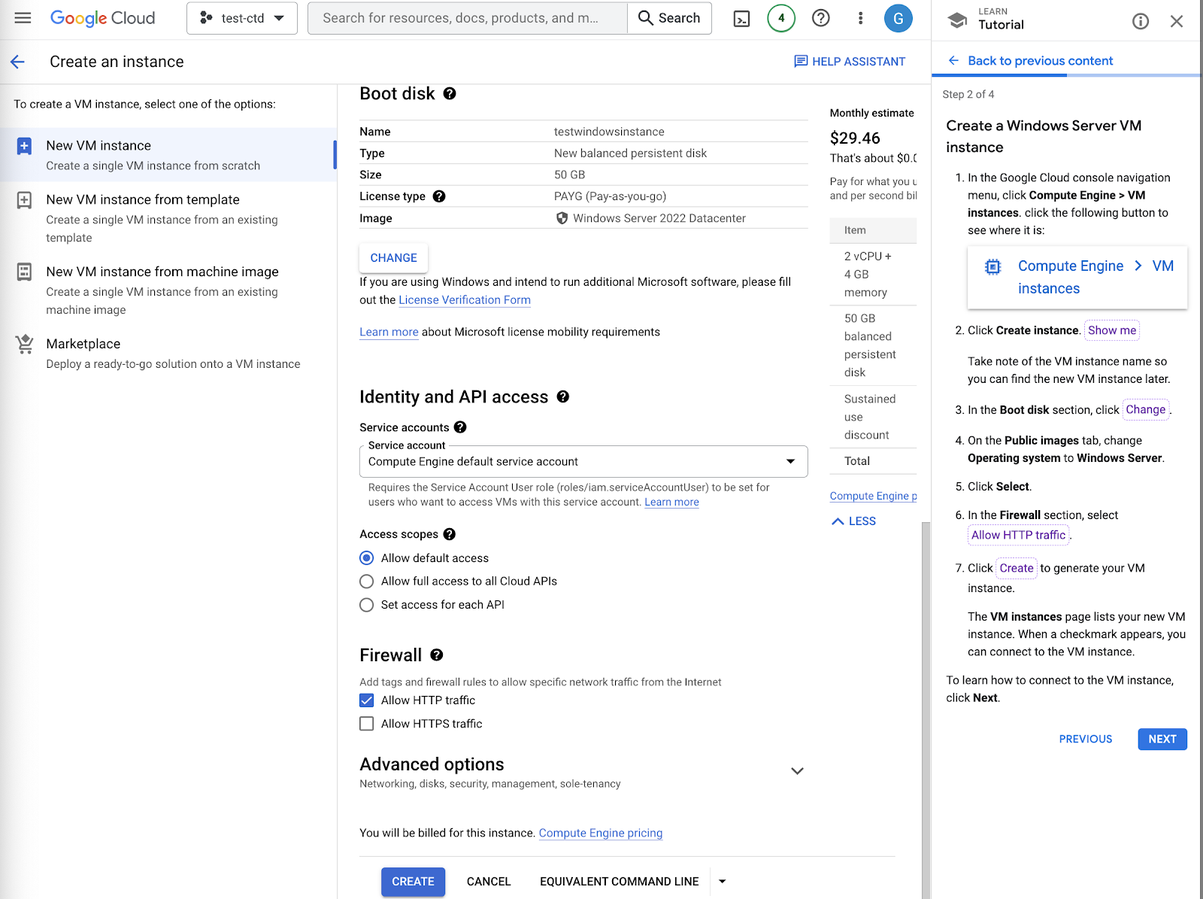Activate Cloud Shell terminal icon
This screenshot has width=1203, height=899.
[741, 18]
